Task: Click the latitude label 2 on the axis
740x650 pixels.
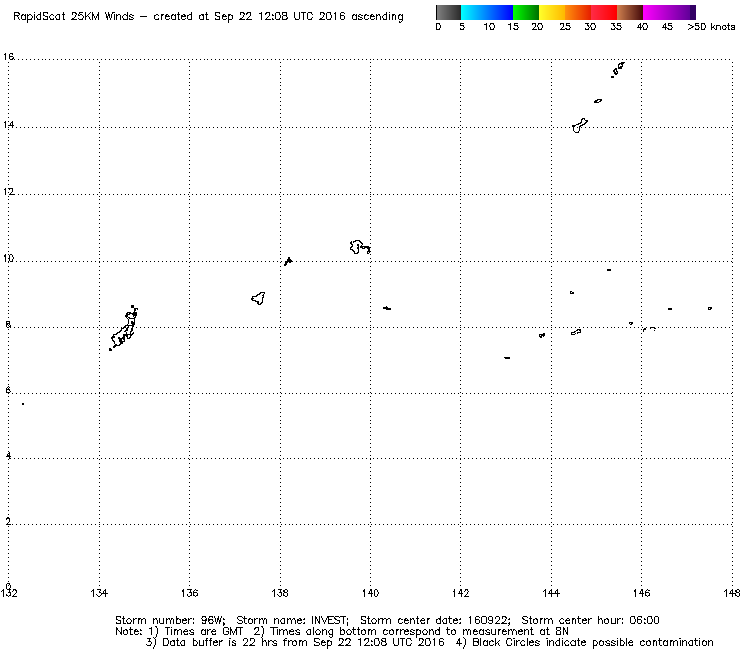Action: (8, 522)
